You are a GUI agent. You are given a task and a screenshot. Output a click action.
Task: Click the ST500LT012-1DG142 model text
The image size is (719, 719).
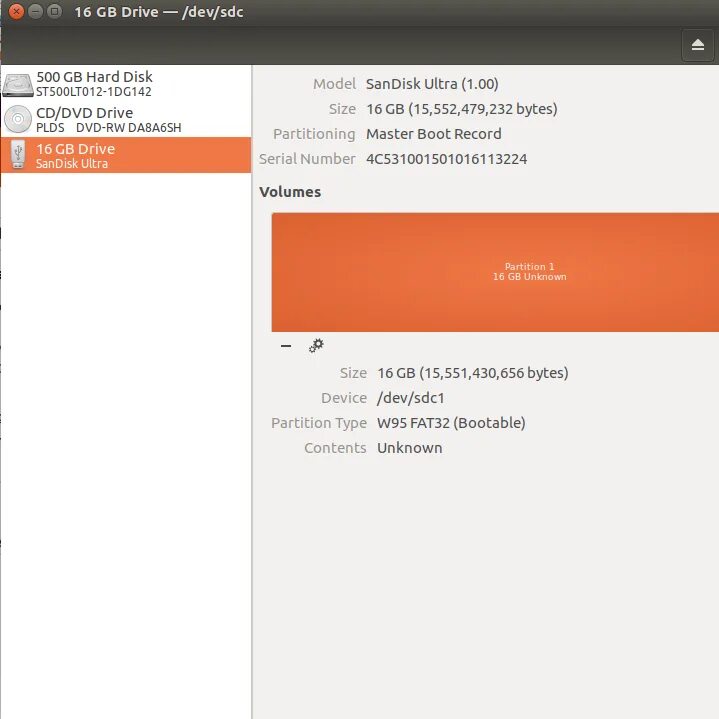point(94,92)
